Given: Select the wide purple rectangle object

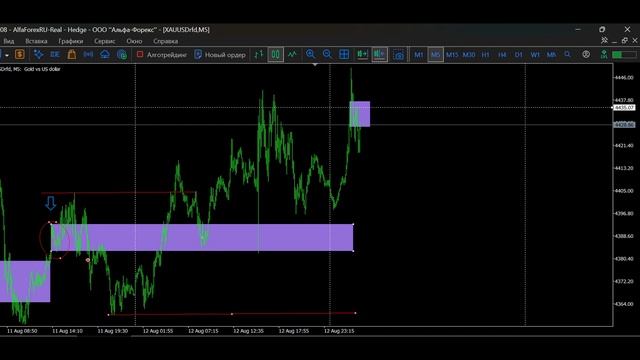Looking at the screenshot, I should click(x=202, y=237).
